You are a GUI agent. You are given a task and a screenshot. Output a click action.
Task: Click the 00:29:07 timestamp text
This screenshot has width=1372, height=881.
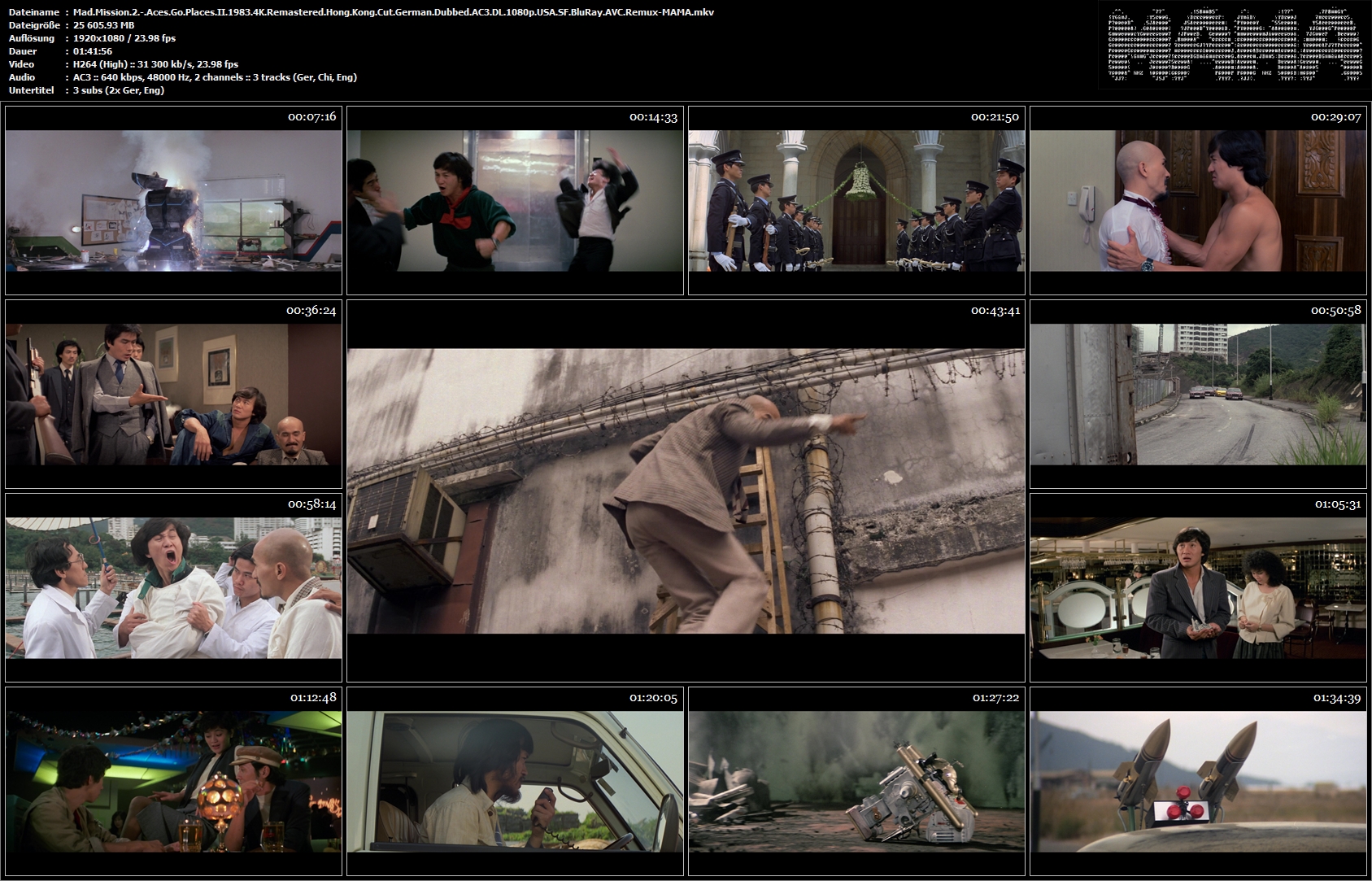coord(1335,117)
